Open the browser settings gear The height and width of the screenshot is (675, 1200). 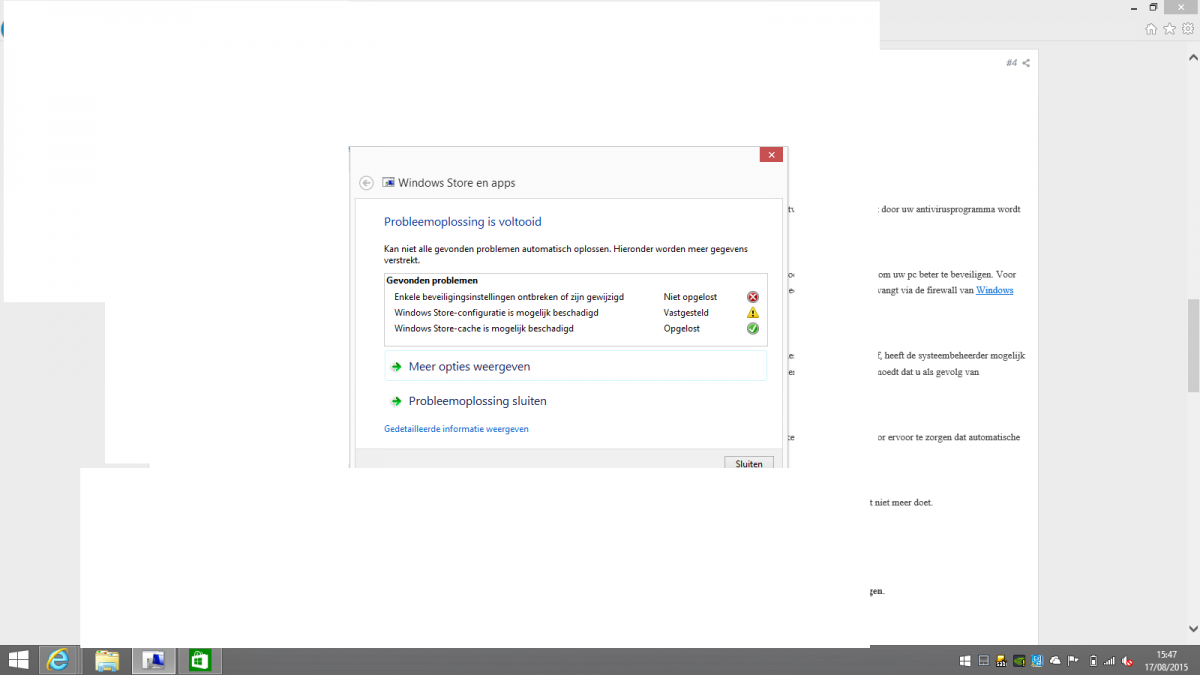pos(1187,29)
